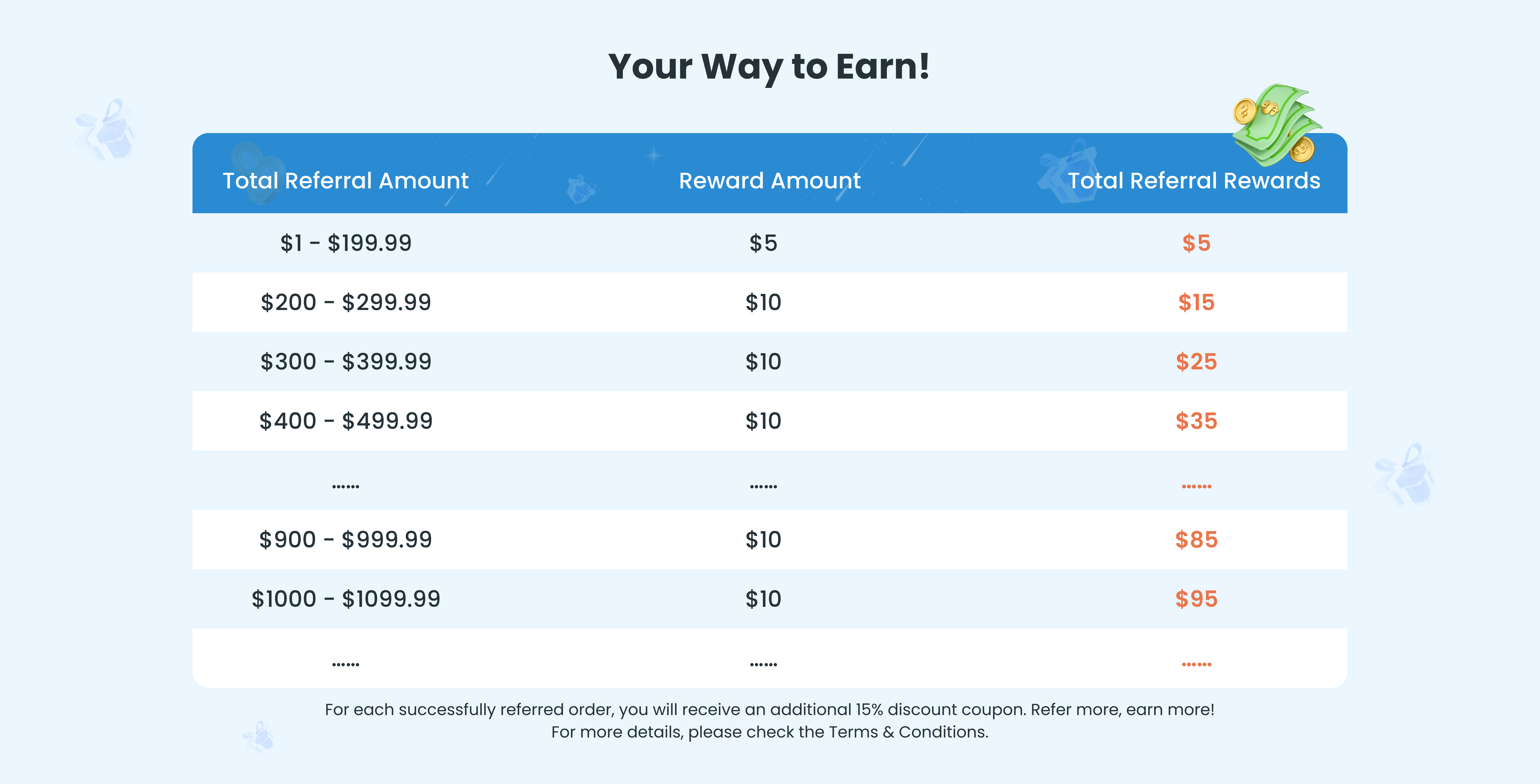Click the Your Way to Earn! heading
The width and height of the screenshot is (1540, 784).
pos(769,66)
